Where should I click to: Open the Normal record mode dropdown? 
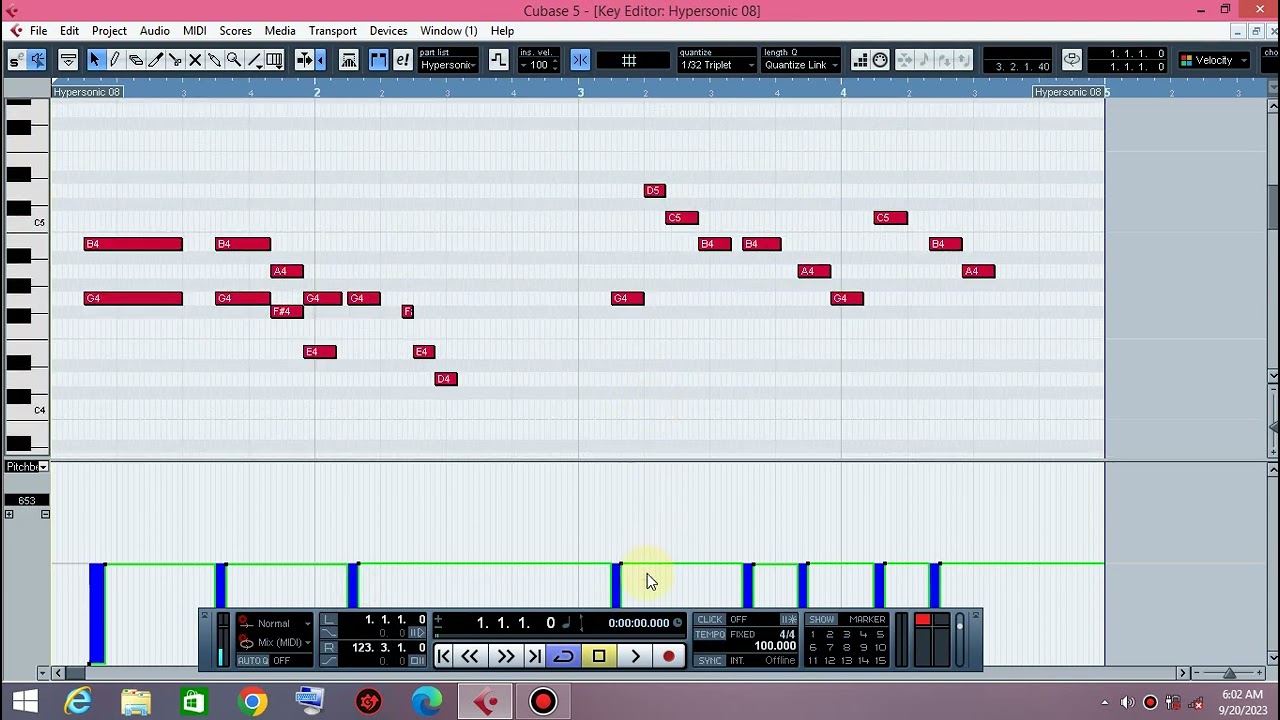click(x=276, y=624)
